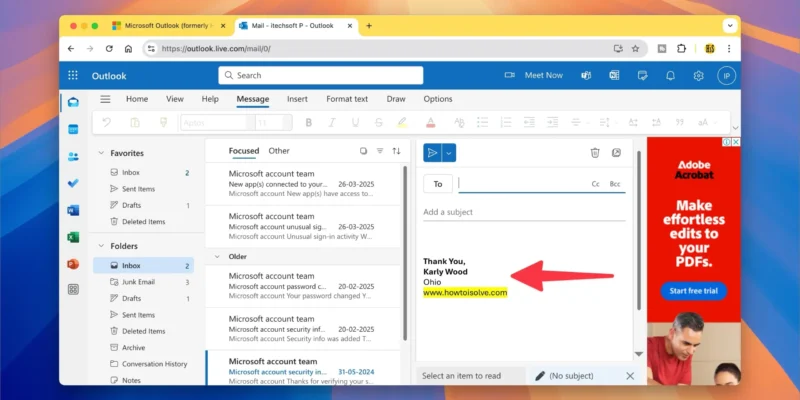The width and height of the screenshot is (800, 400).
Task: Open the notifications bell
Action: [x=670, y=76]
